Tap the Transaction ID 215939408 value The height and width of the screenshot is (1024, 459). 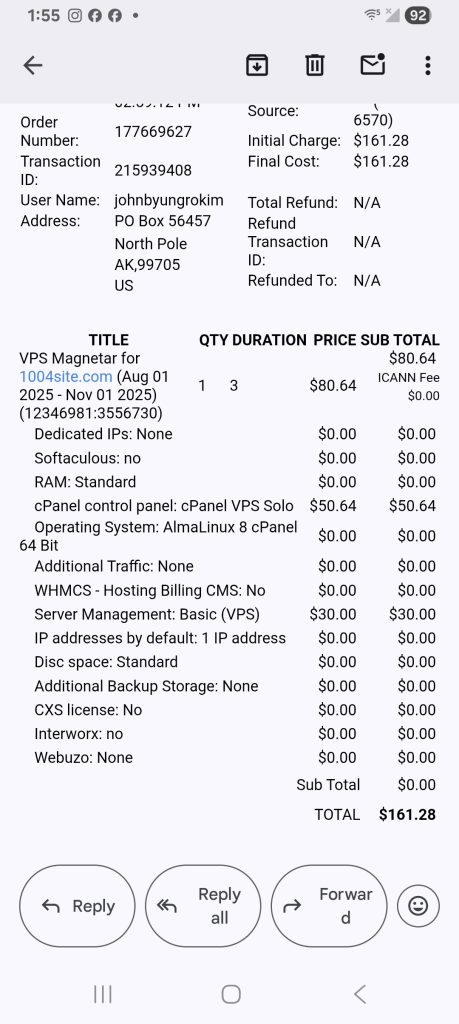tap(153, 170)
